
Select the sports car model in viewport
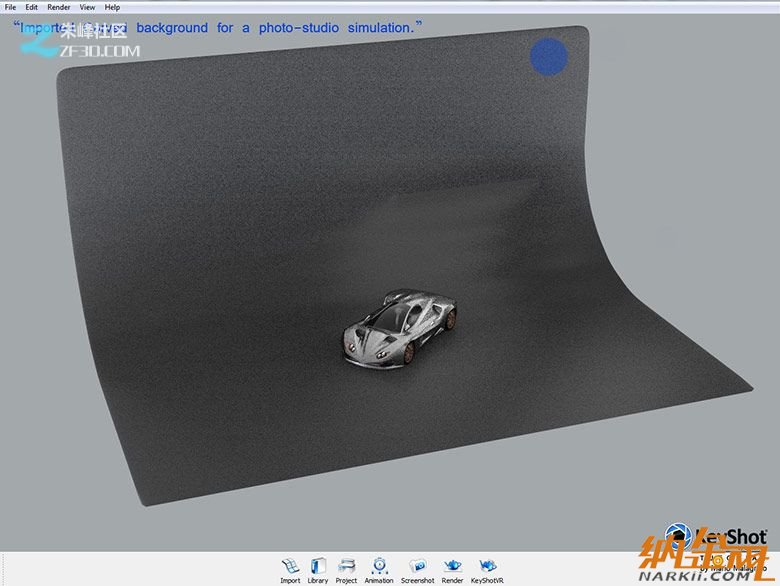pyautogui.click(x=397, y=325)
